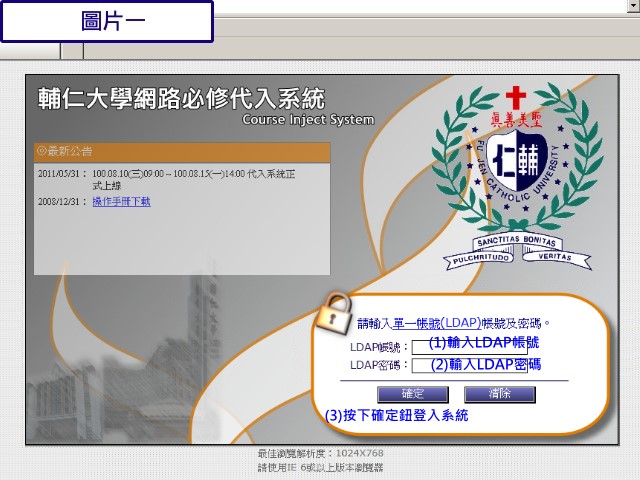This screenshot has height=480, width=640.
Task: Open the 單一帳號(LDAP) link
Action: [x=437, y=324]
